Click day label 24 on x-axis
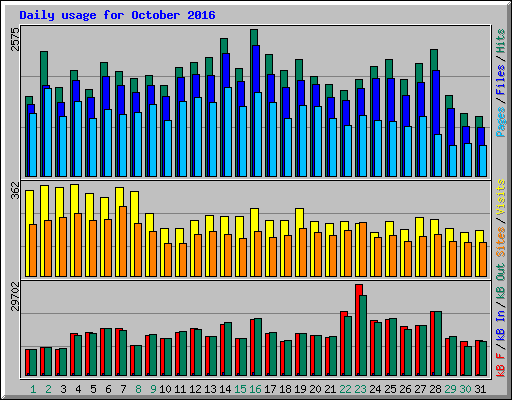The height and width of the screenshot is (400, 512). point(375,389)
